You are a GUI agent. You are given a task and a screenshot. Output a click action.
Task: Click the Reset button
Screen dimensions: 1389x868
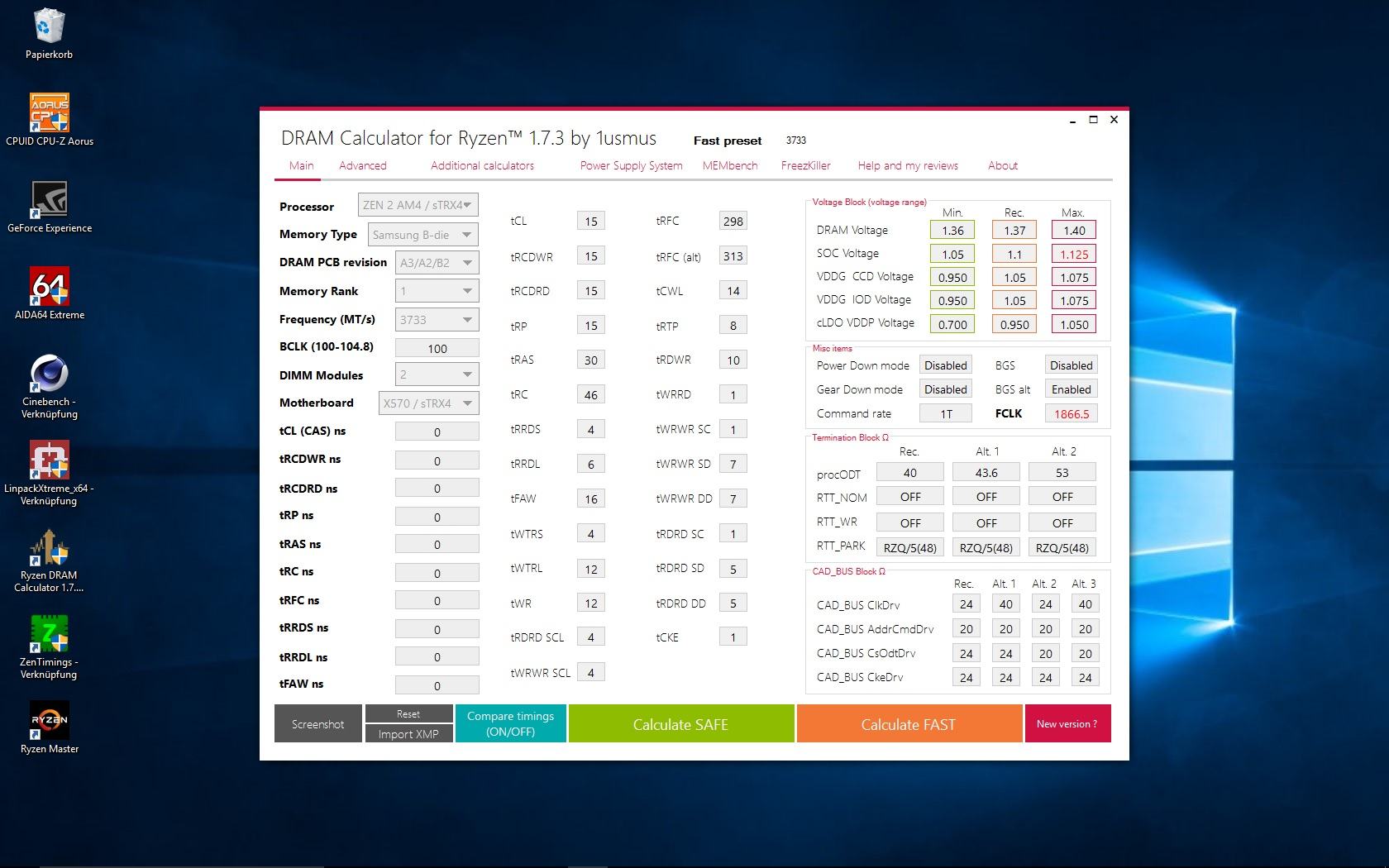point(408,713)
